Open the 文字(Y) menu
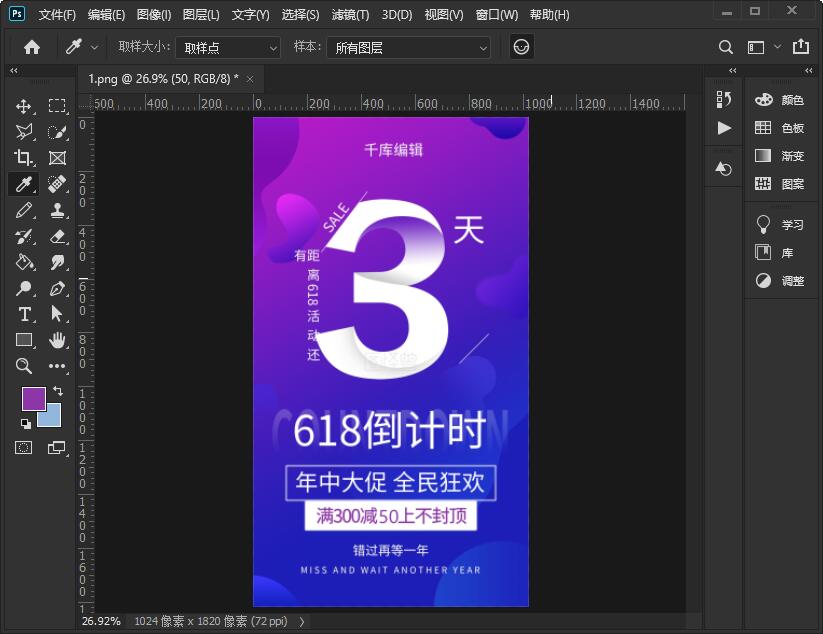Viewport: 823px width, 634px height. tap(250, 15)
